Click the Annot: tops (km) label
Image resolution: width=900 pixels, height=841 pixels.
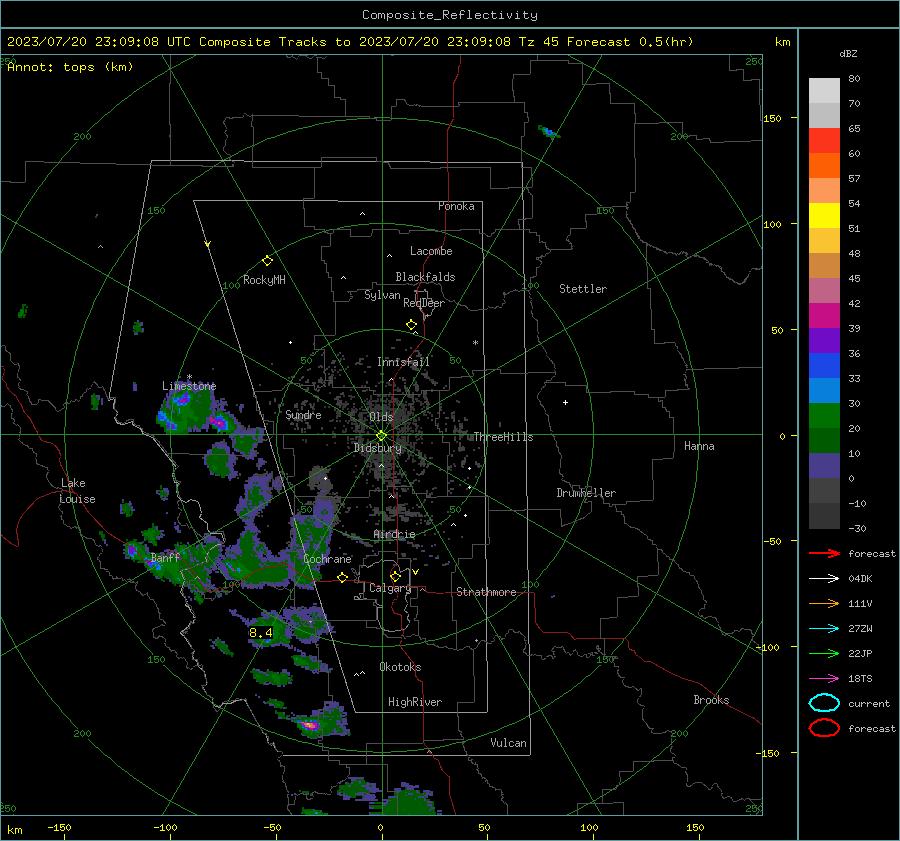click(70, 67)
